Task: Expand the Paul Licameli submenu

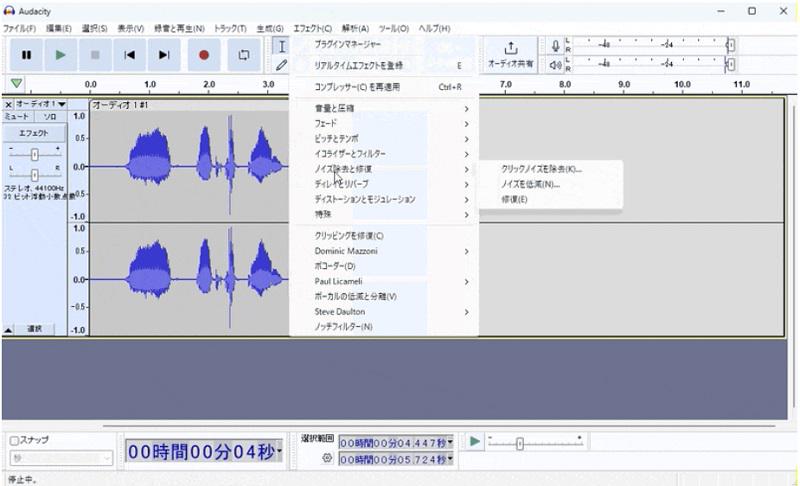Action: (x=384, y=281)
